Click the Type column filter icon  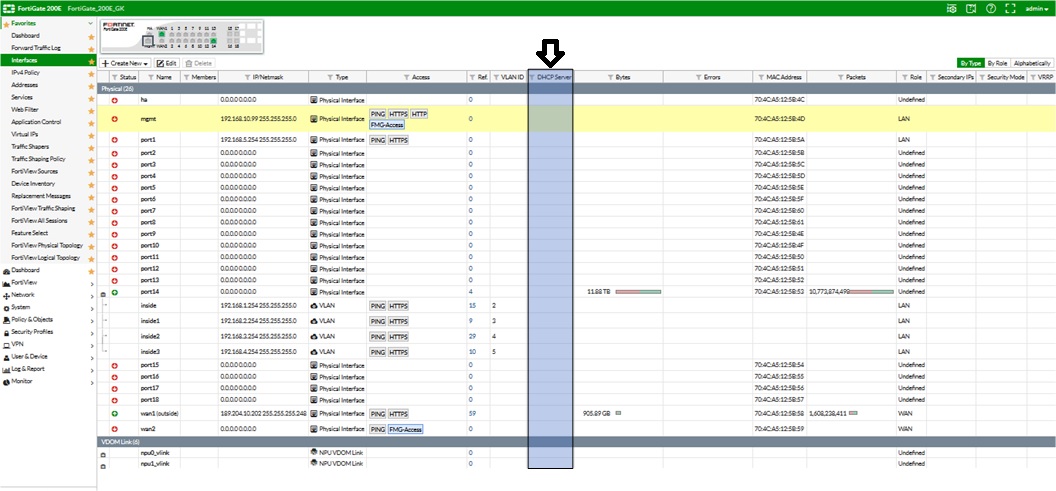pos(329,77)
